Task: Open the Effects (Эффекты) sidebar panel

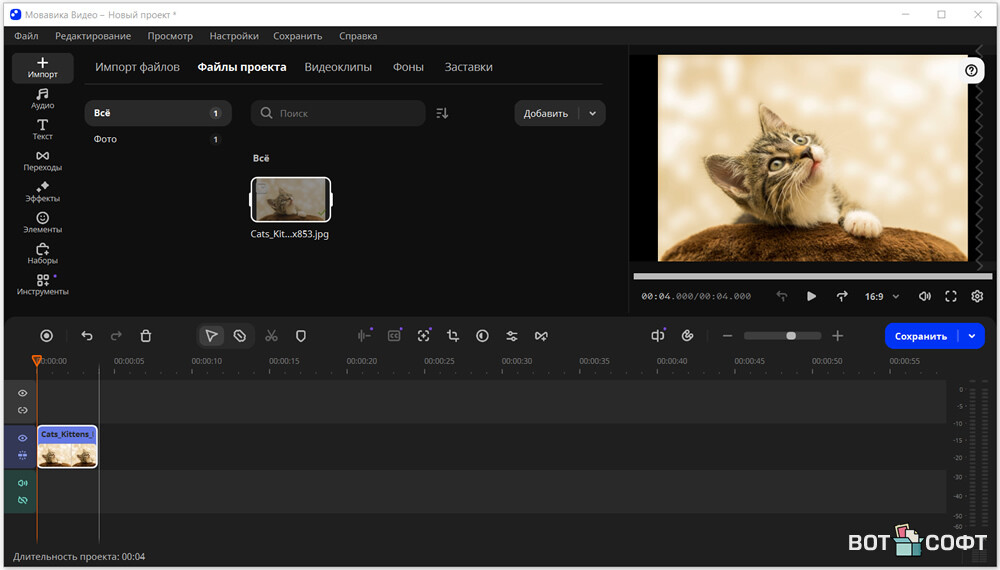Action: coord(42,191)
